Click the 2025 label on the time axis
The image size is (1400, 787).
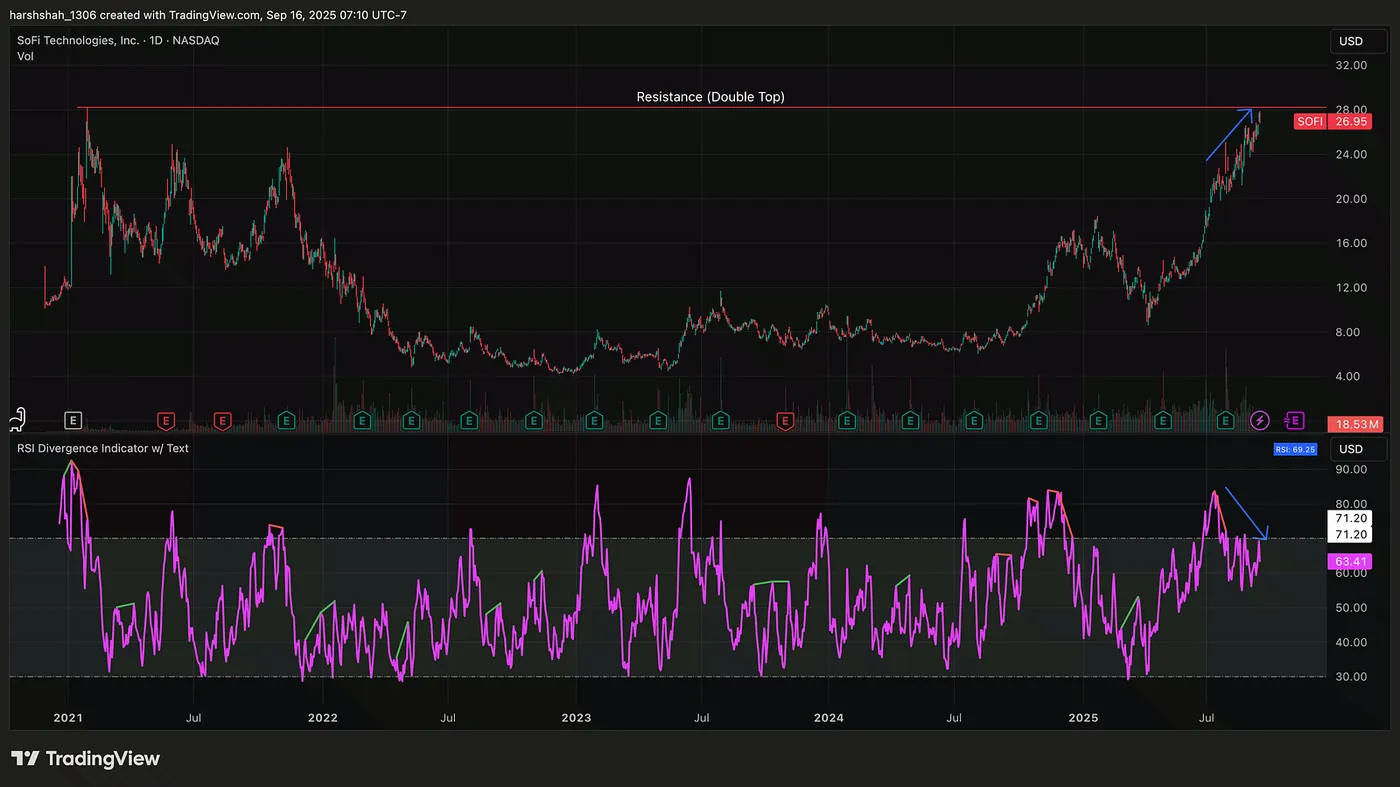coord(1083,718)
